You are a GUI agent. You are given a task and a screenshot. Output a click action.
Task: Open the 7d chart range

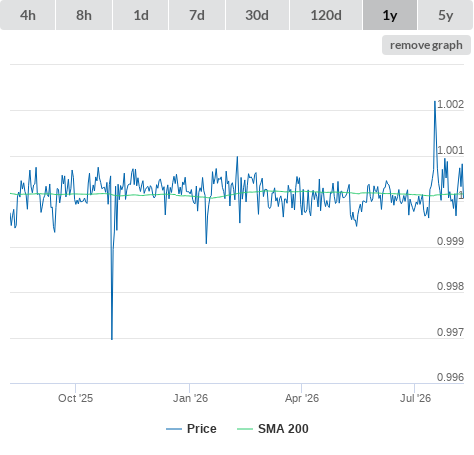click(197, 15)
